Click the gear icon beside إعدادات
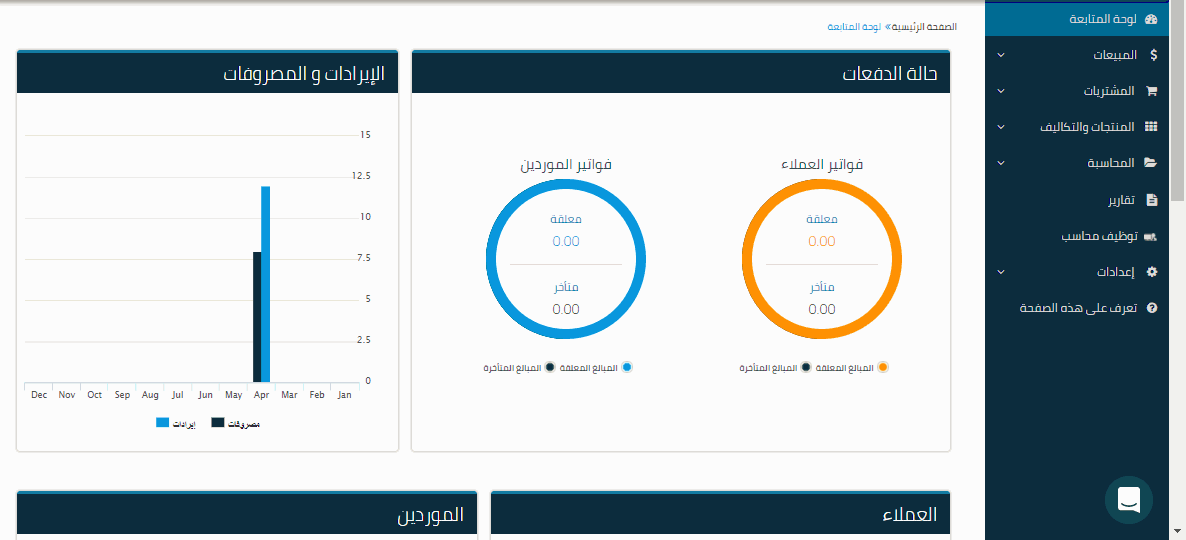This screenshot has width=1186, height=540. click(x=1151, y=272)
